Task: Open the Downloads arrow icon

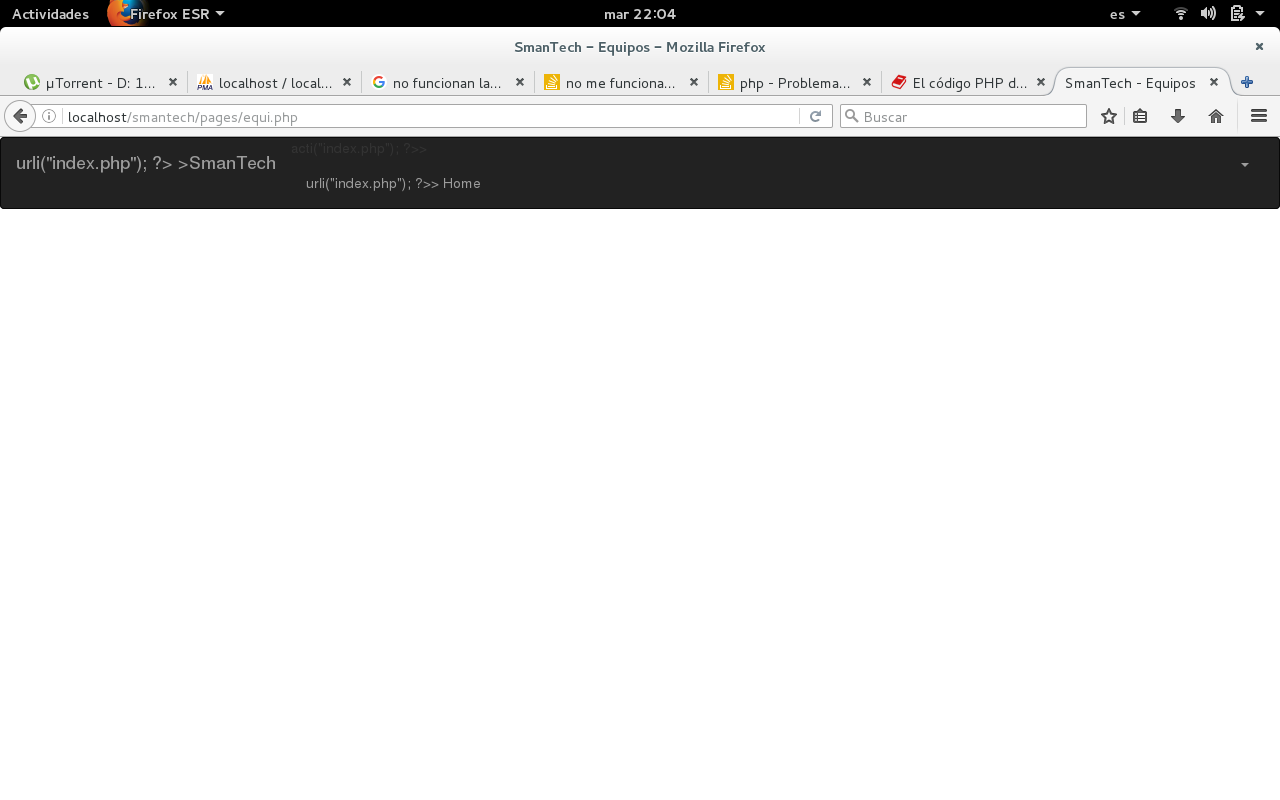Action: tap(1178, 116)
